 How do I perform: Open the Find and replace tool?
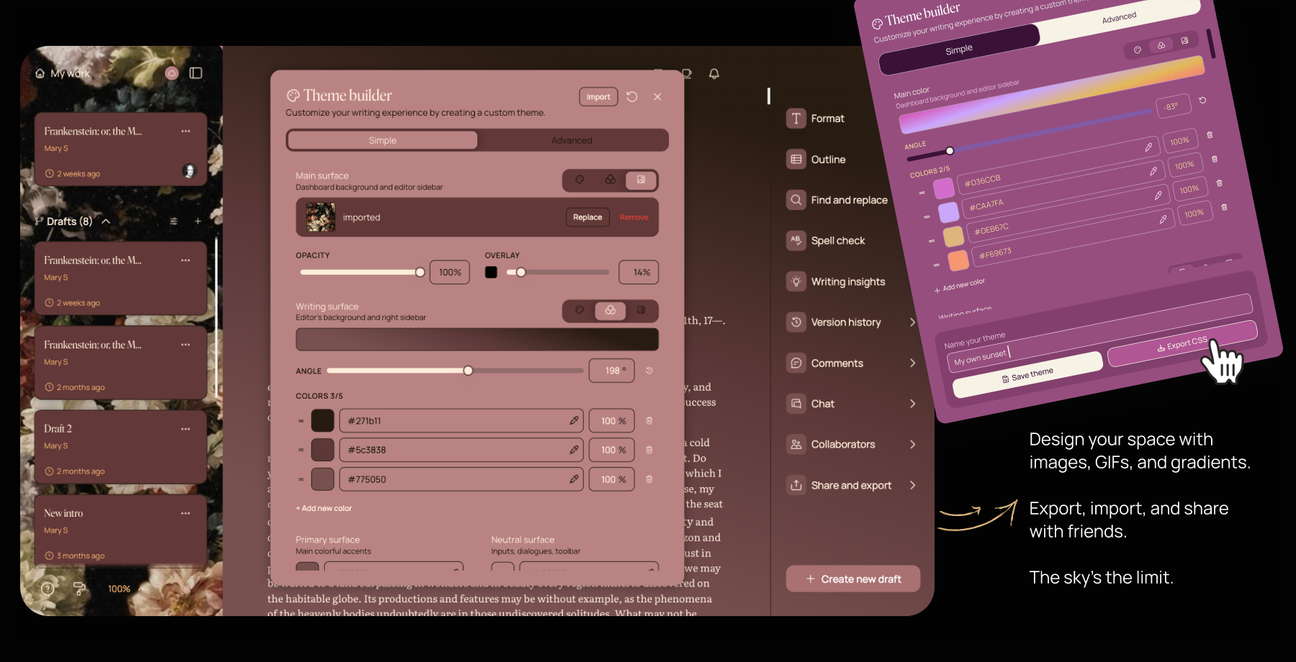(x=837, y=200)
